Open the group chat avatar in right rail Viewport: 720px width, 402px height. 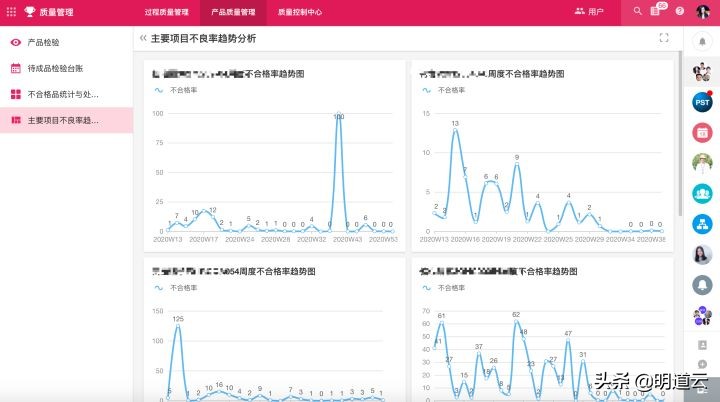pos(702,72)
